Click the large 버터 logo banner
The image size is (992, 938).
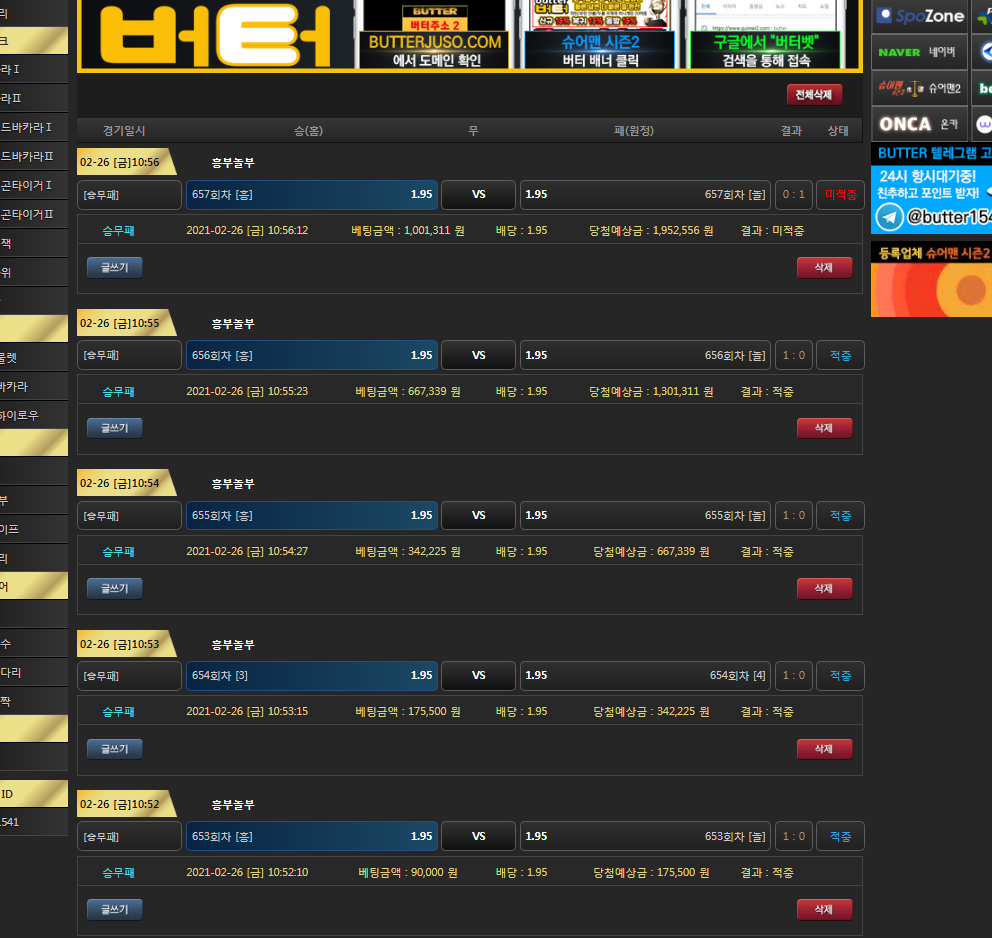pos(216,36)
